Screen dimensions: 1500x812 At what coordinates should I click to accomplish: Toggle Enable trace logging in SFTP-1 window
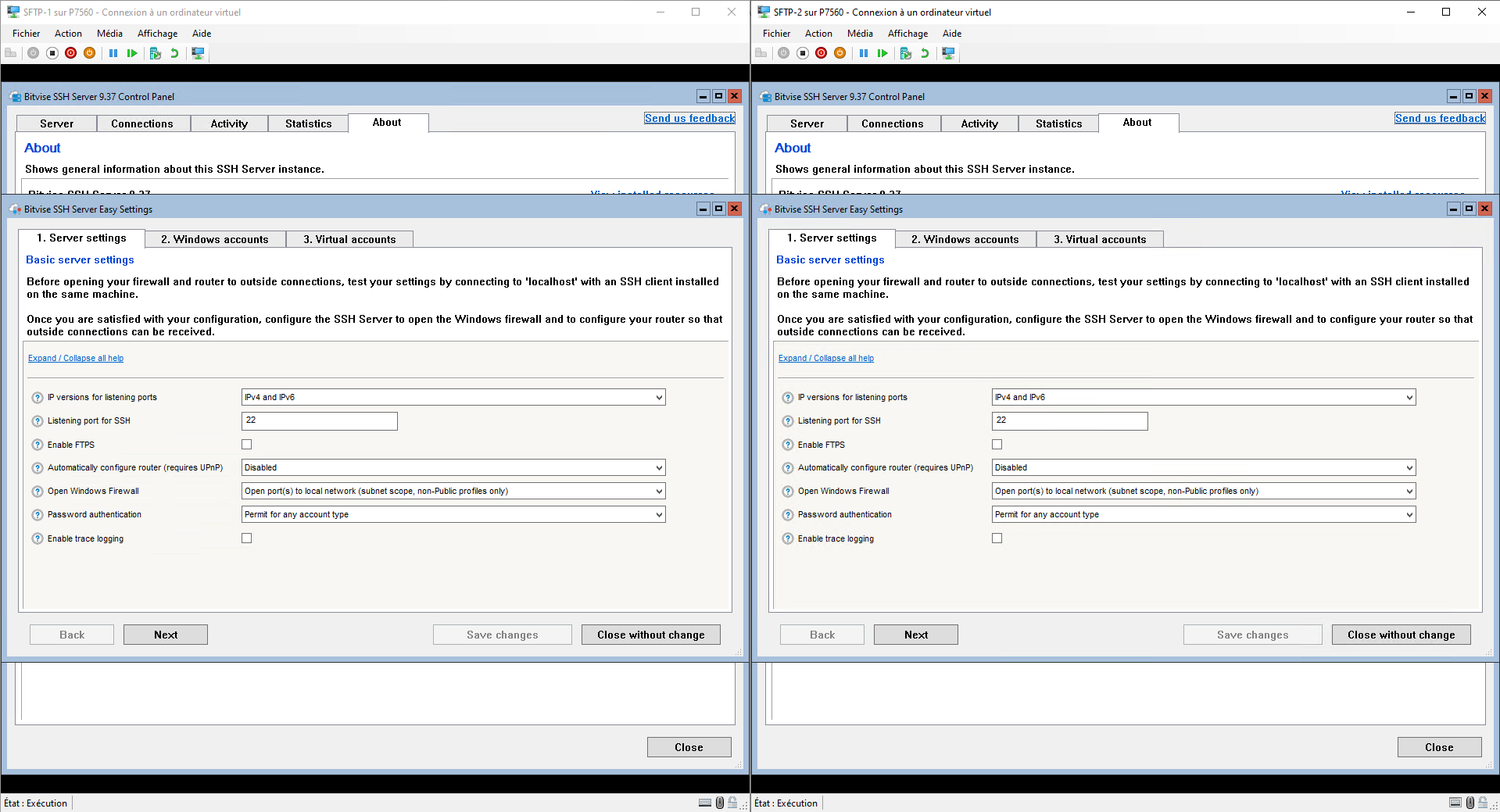click(x=247, y=538)
